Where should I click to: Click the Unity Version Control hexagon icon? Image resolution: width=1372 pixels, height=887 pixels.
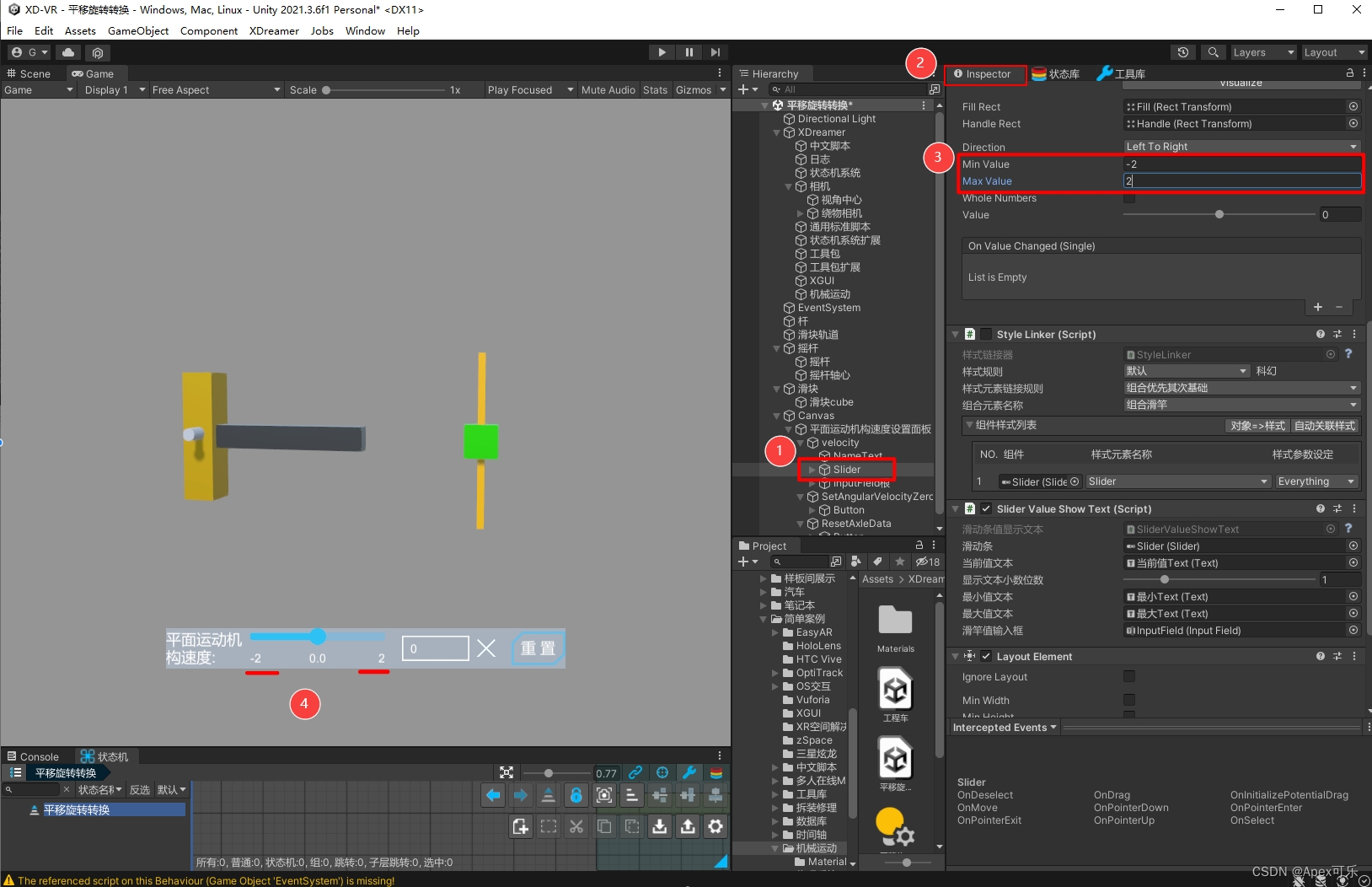tap(98, 52)
